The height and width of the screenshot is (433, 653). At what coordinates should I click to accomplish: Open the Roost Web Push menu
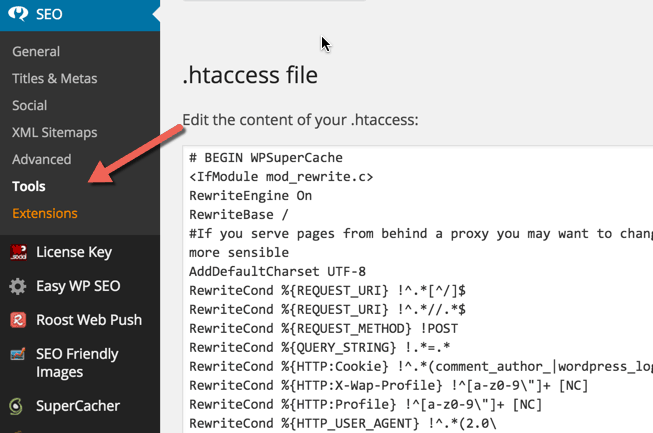[x=89, y=320]
